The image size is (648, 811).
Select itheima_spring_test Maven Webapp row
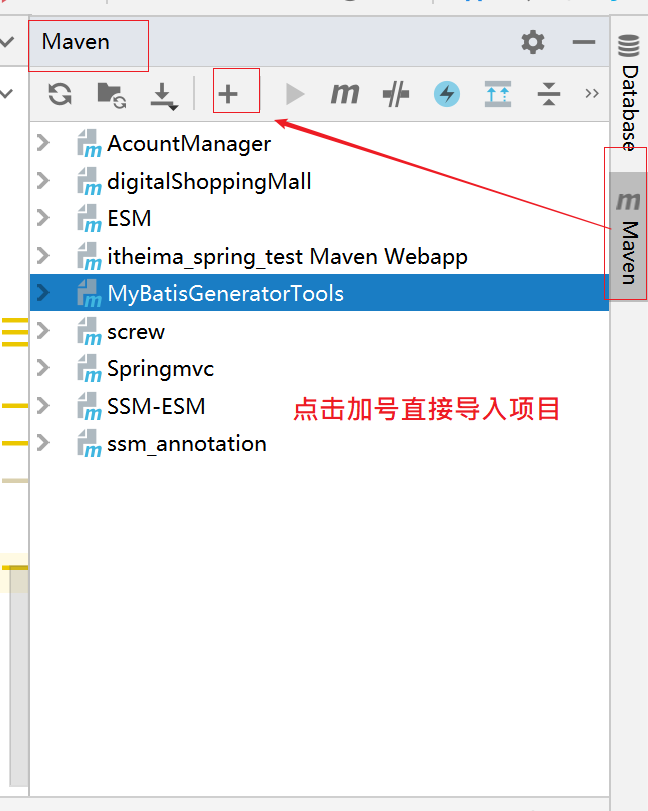tap(320, 256)
